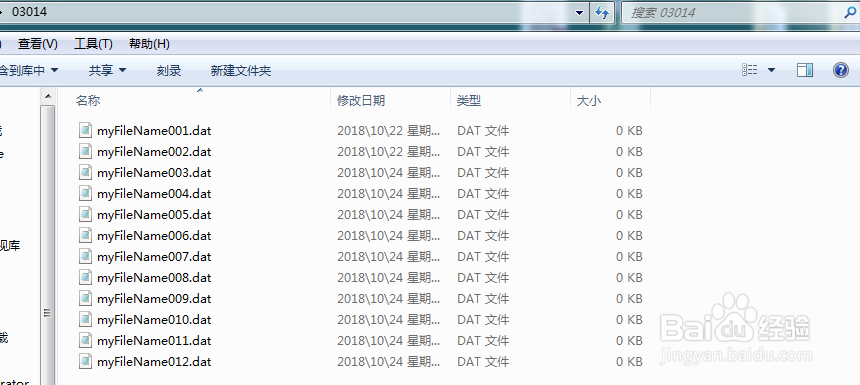Open the view options dropdown arrow
Screen dimensions: 860x385
coord(771,70)
